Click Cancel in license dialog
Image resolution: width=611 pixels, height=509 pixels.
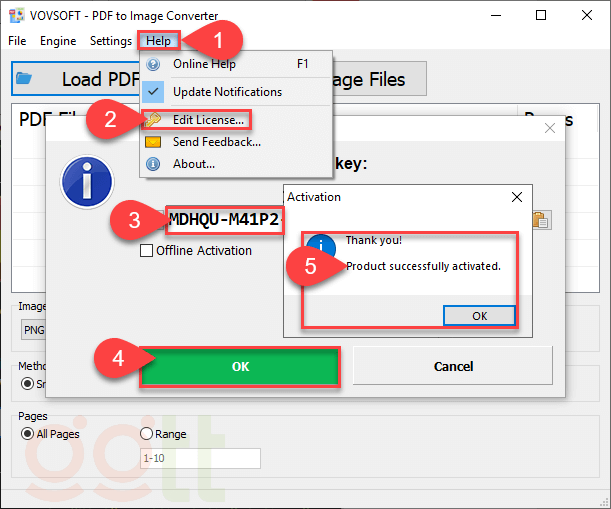pos(453,366)
